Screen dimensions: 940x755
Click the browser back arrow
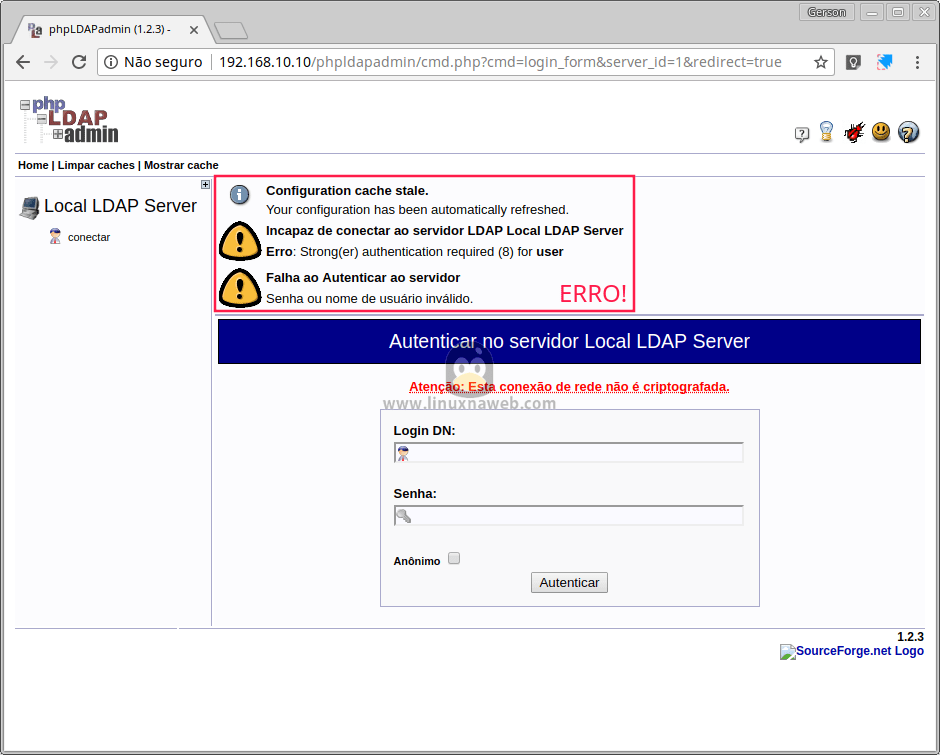click(23, 62)
